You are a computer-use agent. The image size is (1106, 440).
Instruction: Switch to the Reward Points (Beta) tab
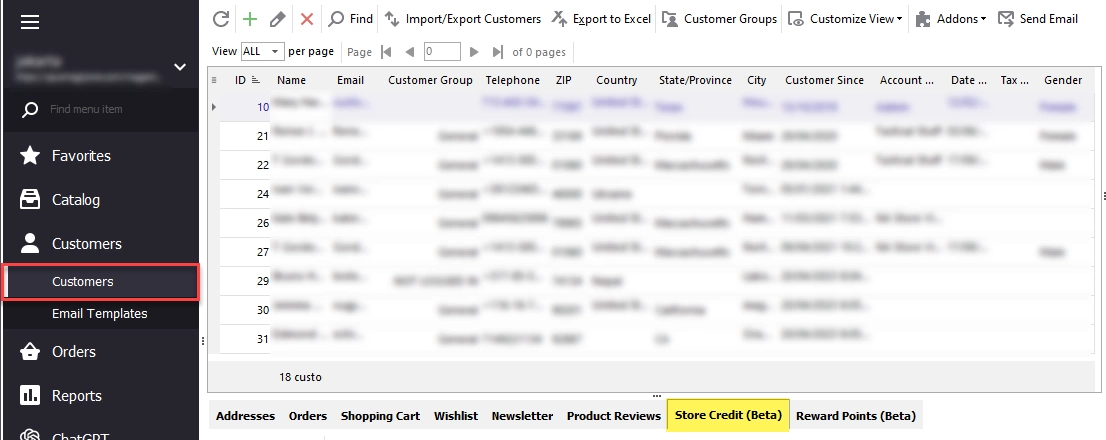point(856,416)
